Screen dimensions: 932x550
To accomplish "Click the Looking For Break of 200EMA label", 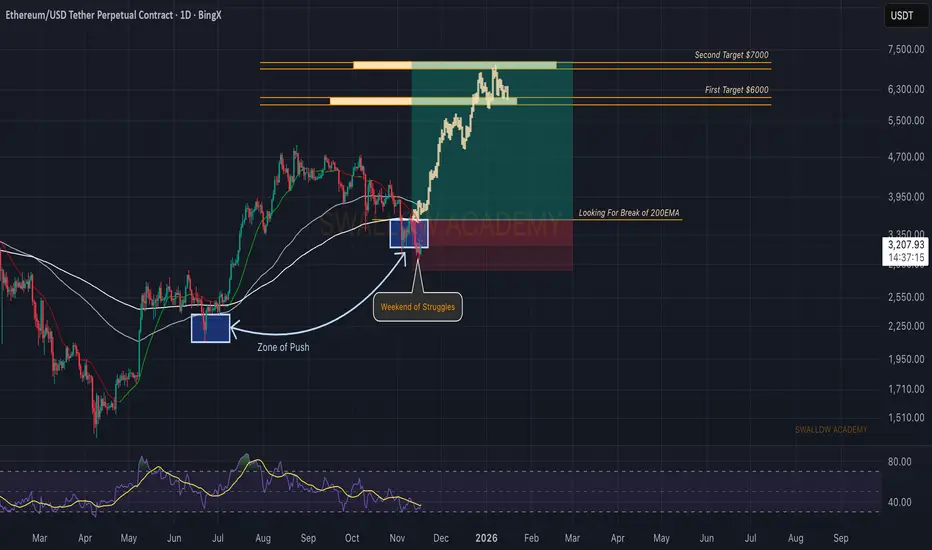I will point(629,213).
